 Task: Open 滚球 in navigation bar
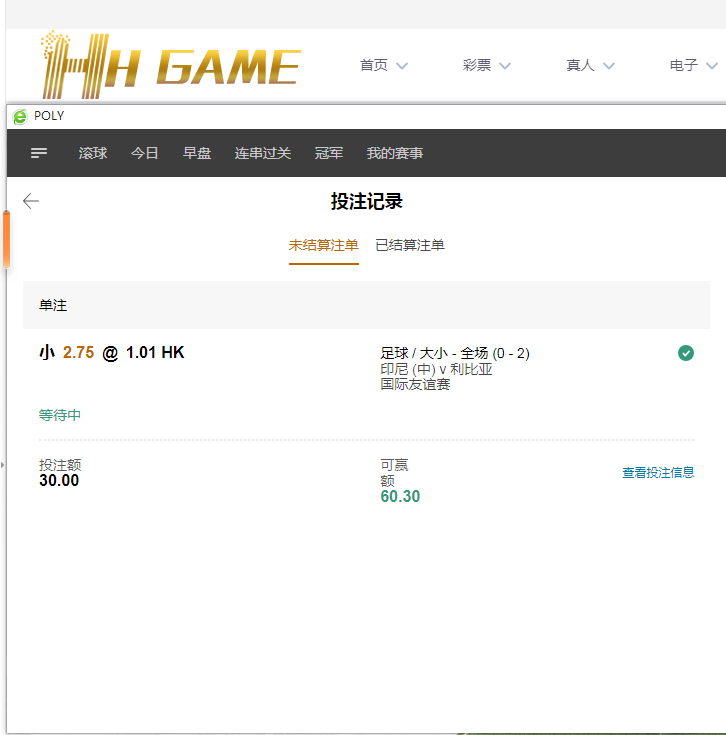[x=93, y=153]
